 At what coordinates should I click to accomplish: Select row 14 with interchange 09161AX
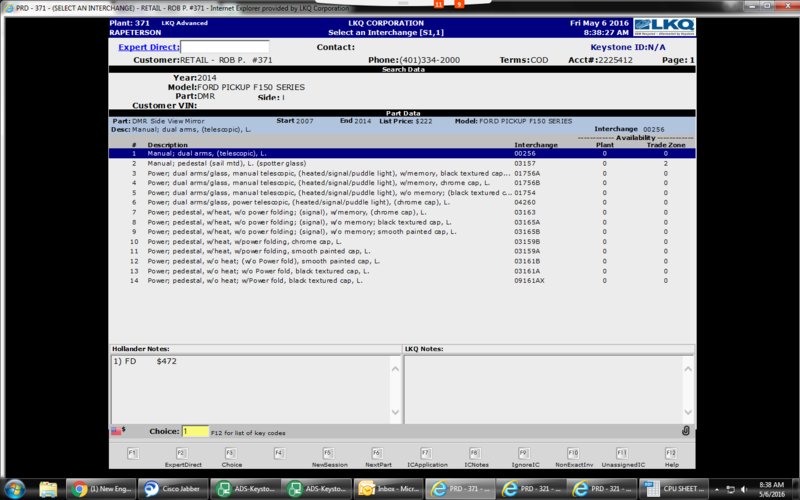pos(402,281)
